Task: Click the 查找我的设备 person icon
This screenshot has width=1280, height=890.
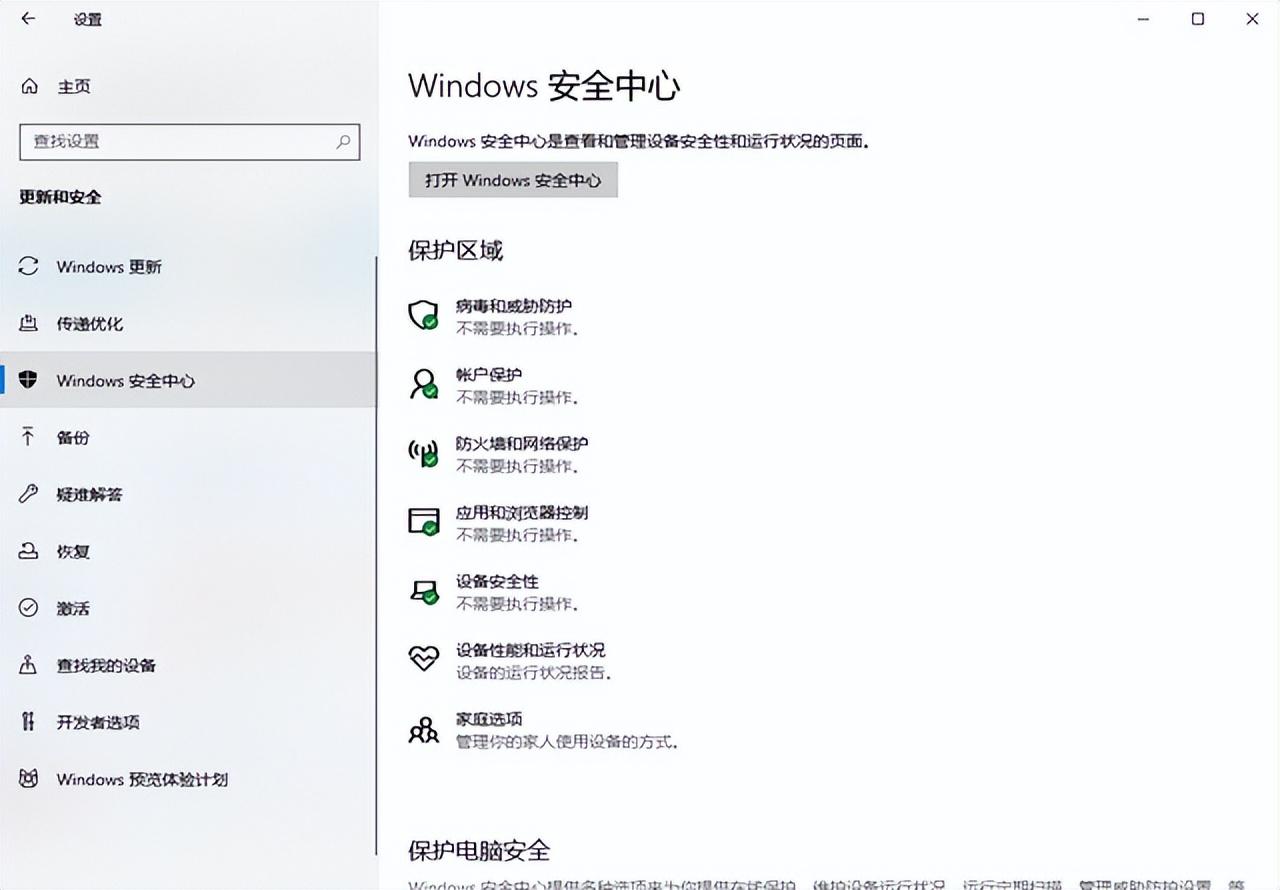Action: coord(29,665)
